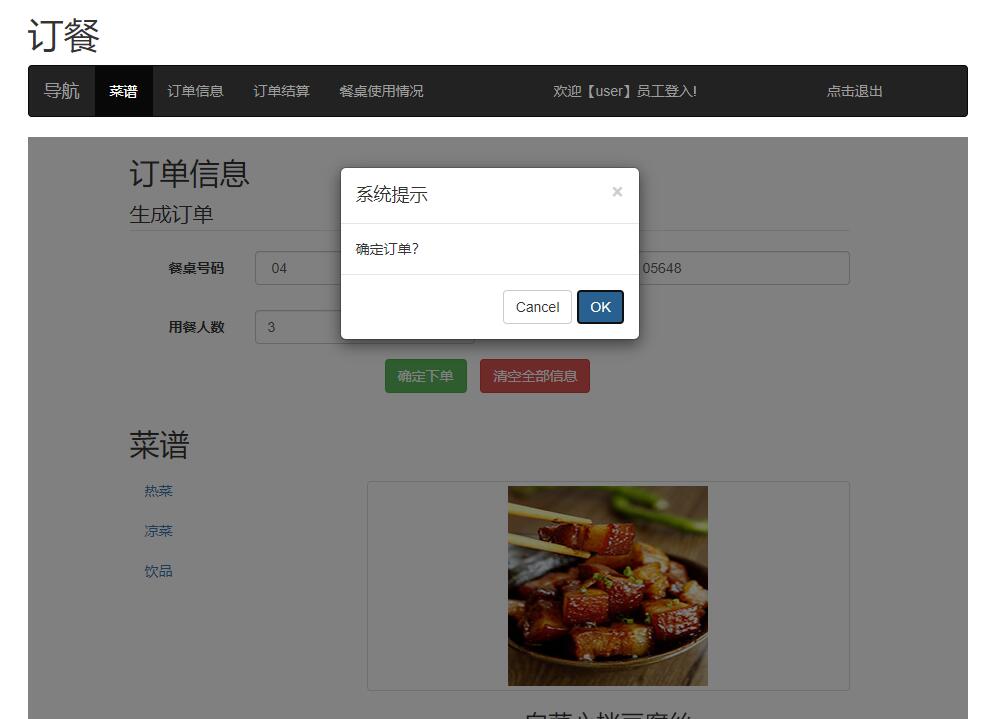Open the 餐桌使用情况 section

coord(381,90)
